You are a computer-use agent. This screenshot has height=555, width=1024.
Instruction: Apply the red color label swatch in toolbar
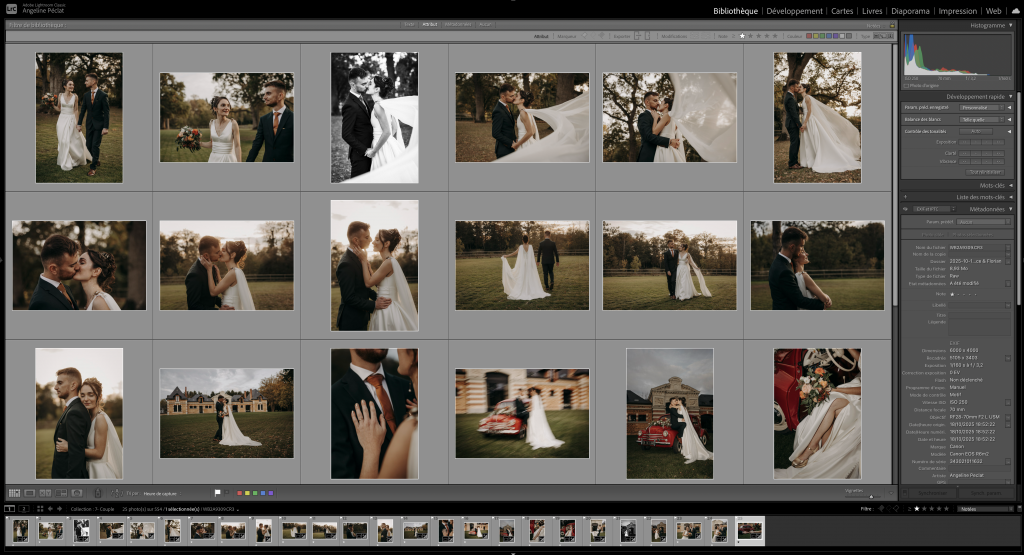click(x=239, y=493)
